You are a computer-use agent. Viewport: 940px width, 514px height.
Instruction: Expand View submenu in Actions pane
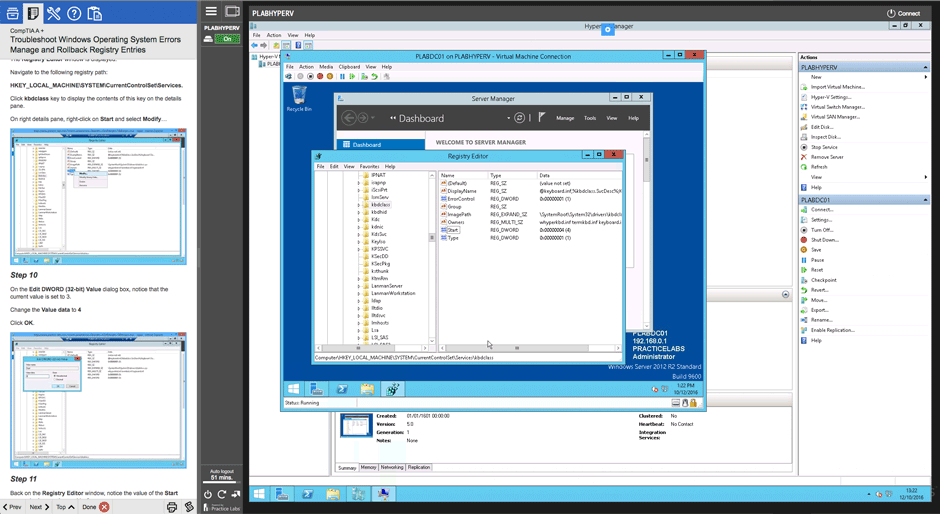pos(926,177)
